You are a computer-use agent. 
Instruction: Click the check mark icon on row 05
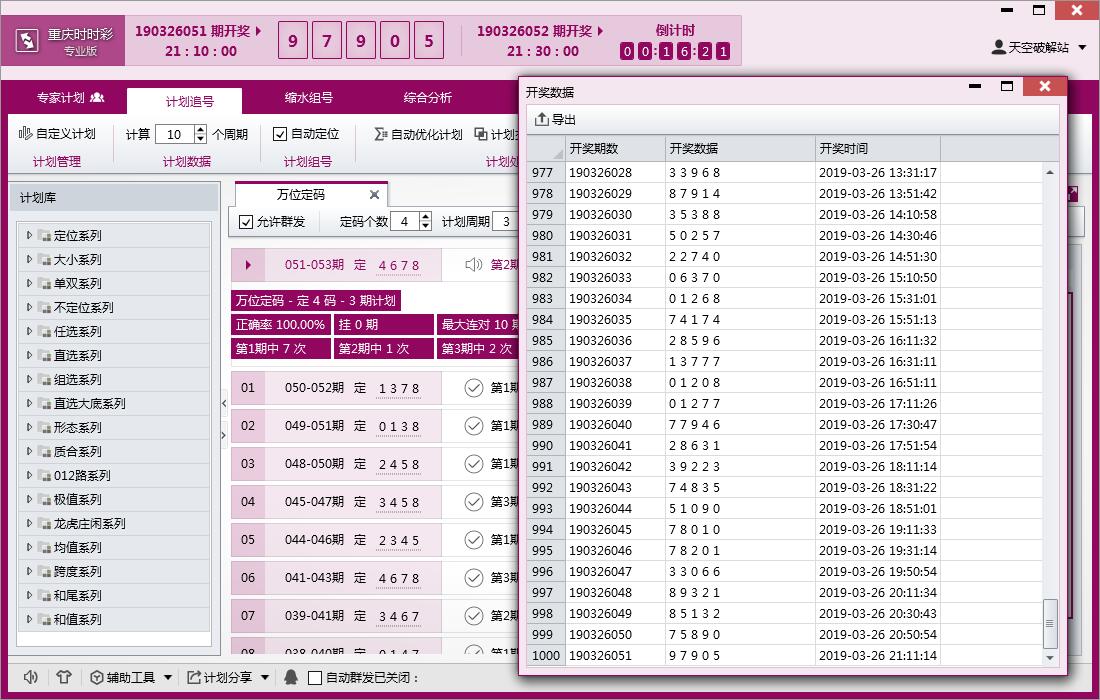tap(474, 539)
